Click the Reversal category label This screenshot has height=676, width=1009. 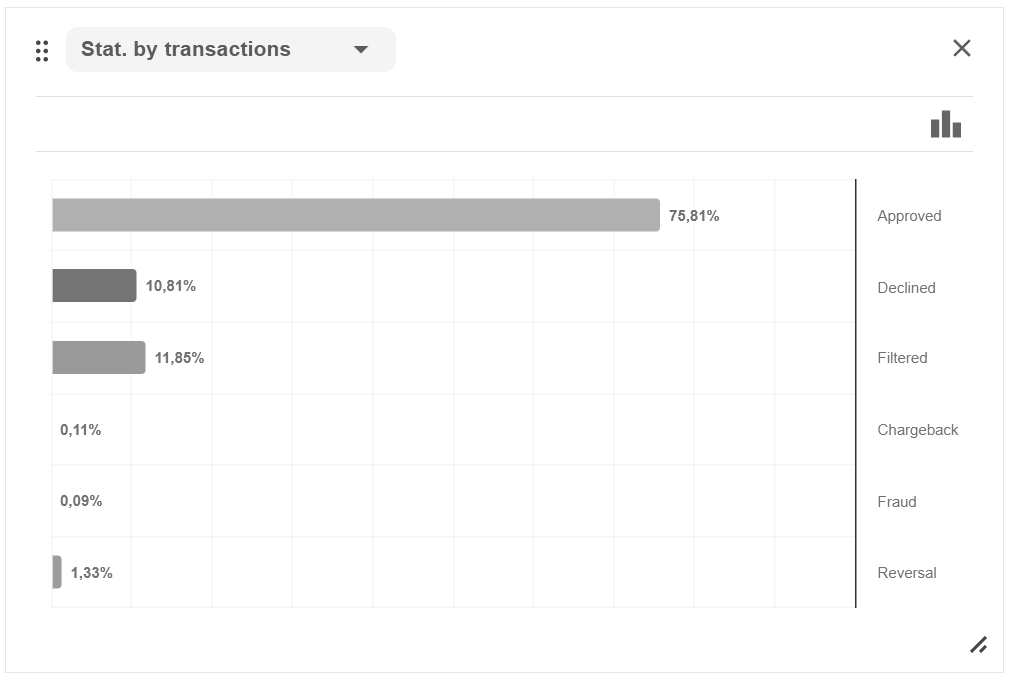pyautogui.click(x=906, y=573)
